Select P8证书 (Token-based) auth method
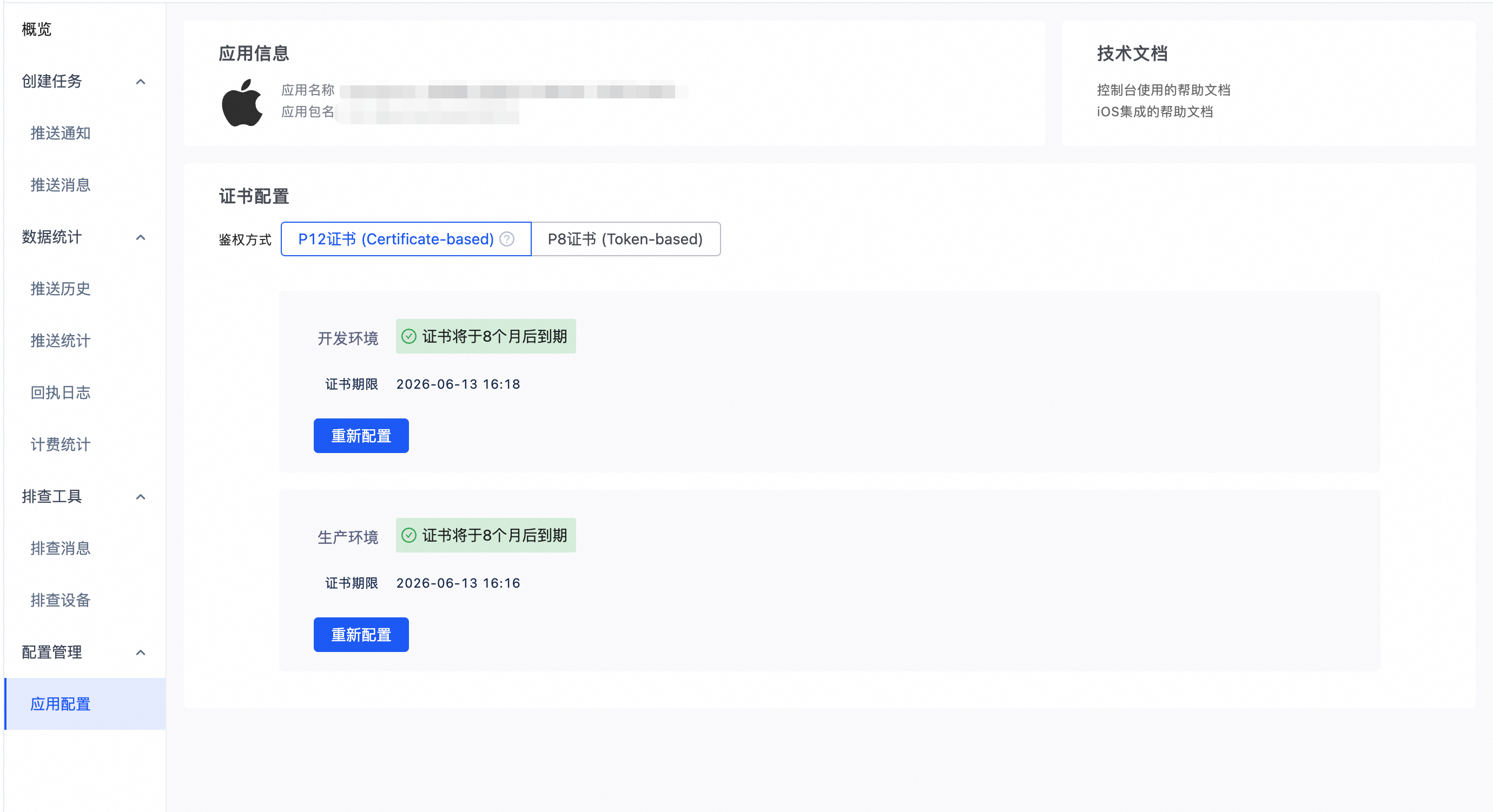The height and width of the screenshot is (812, 1493). click(x=625, y=239)
